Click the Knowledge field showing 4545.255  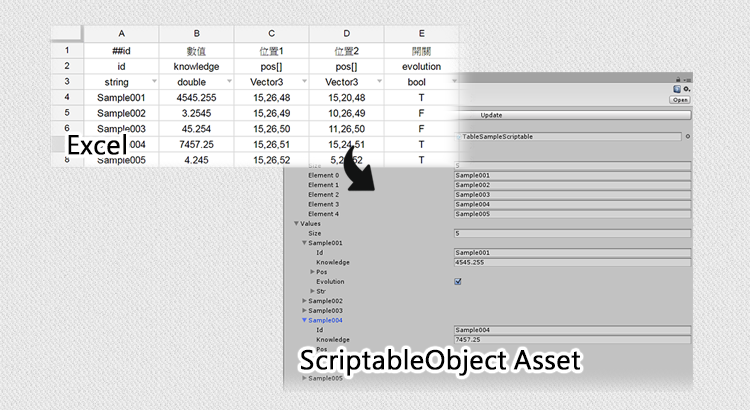tap(573, 262)
